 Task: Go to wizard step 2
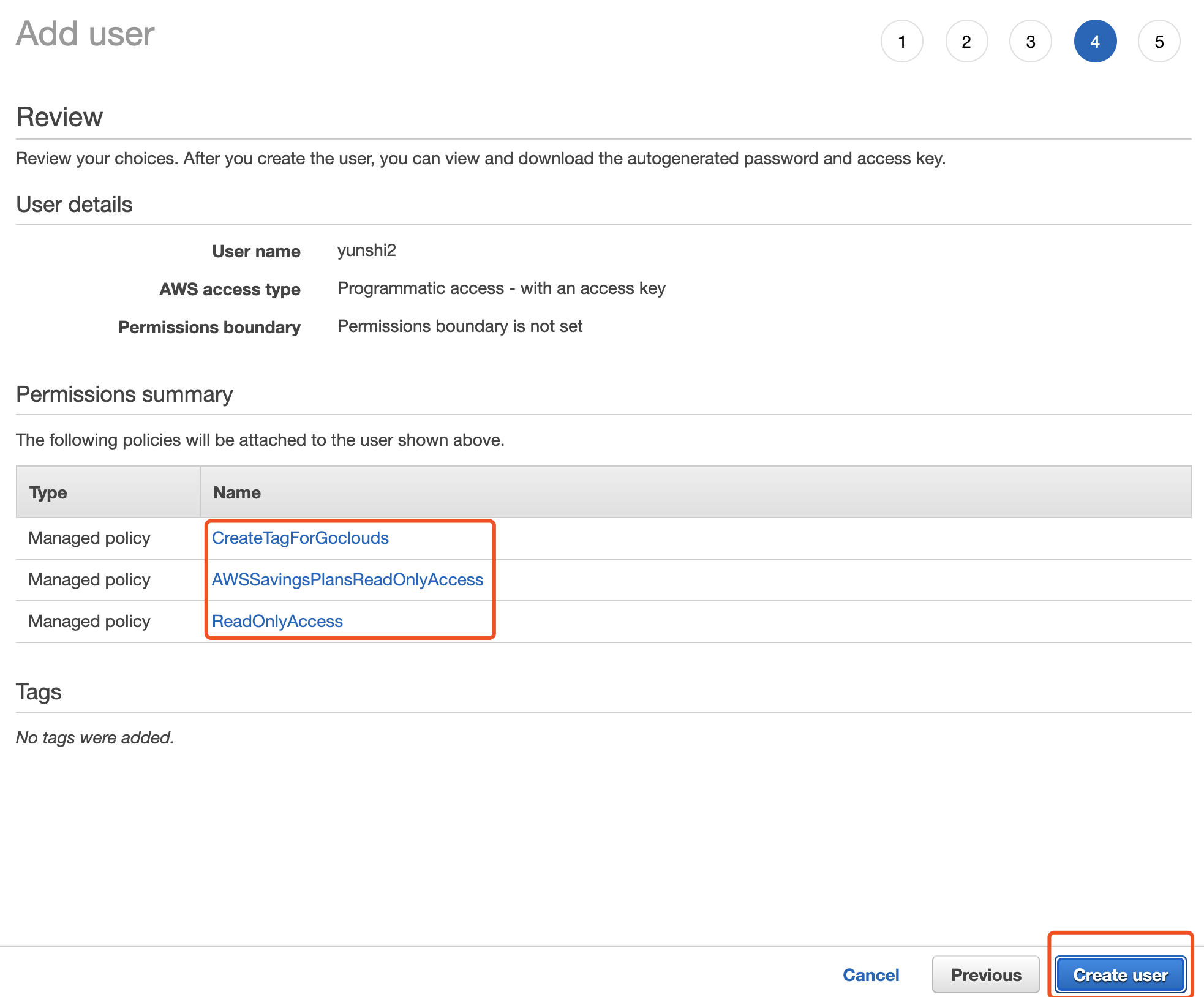pos(966,41)
